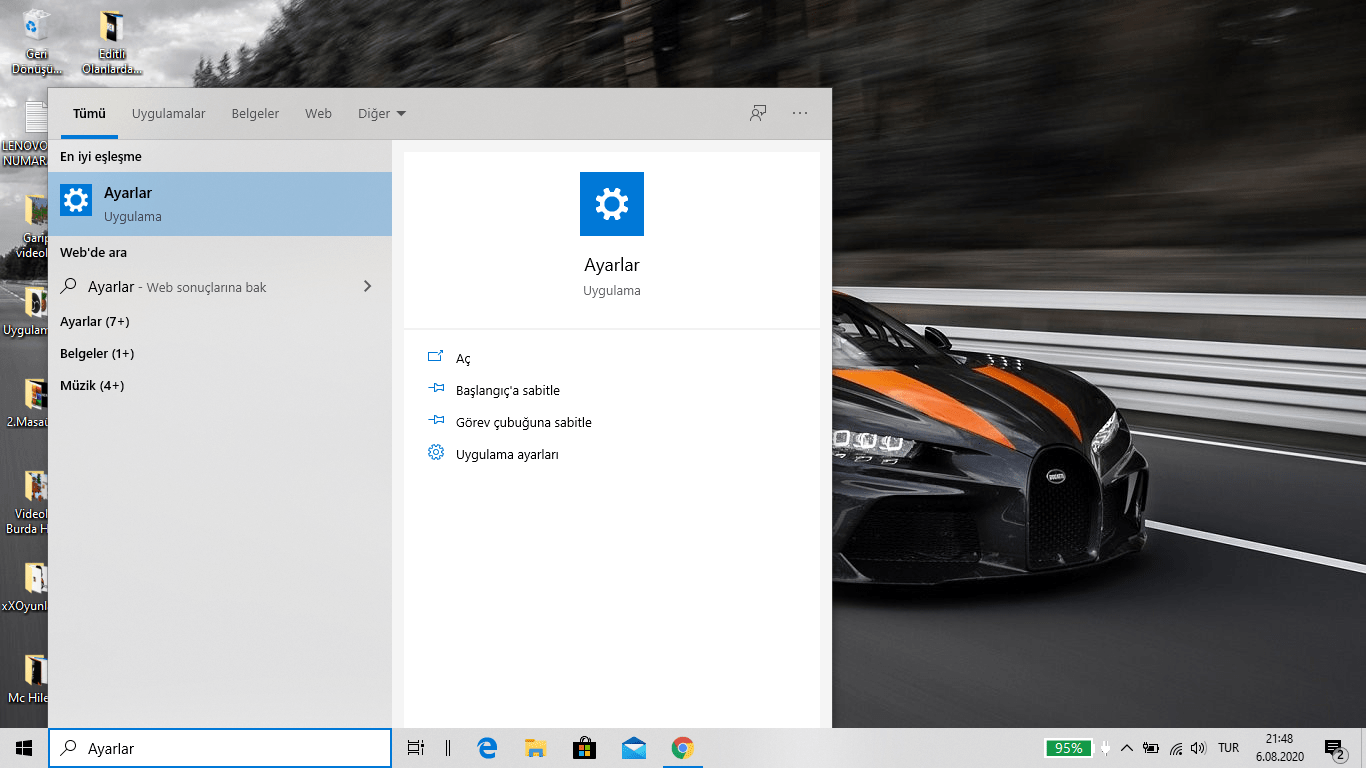Launch Google Chrome from the taskbar
Image resolution: width=1366 pixels, height=768 pixels.
point(682,748)
